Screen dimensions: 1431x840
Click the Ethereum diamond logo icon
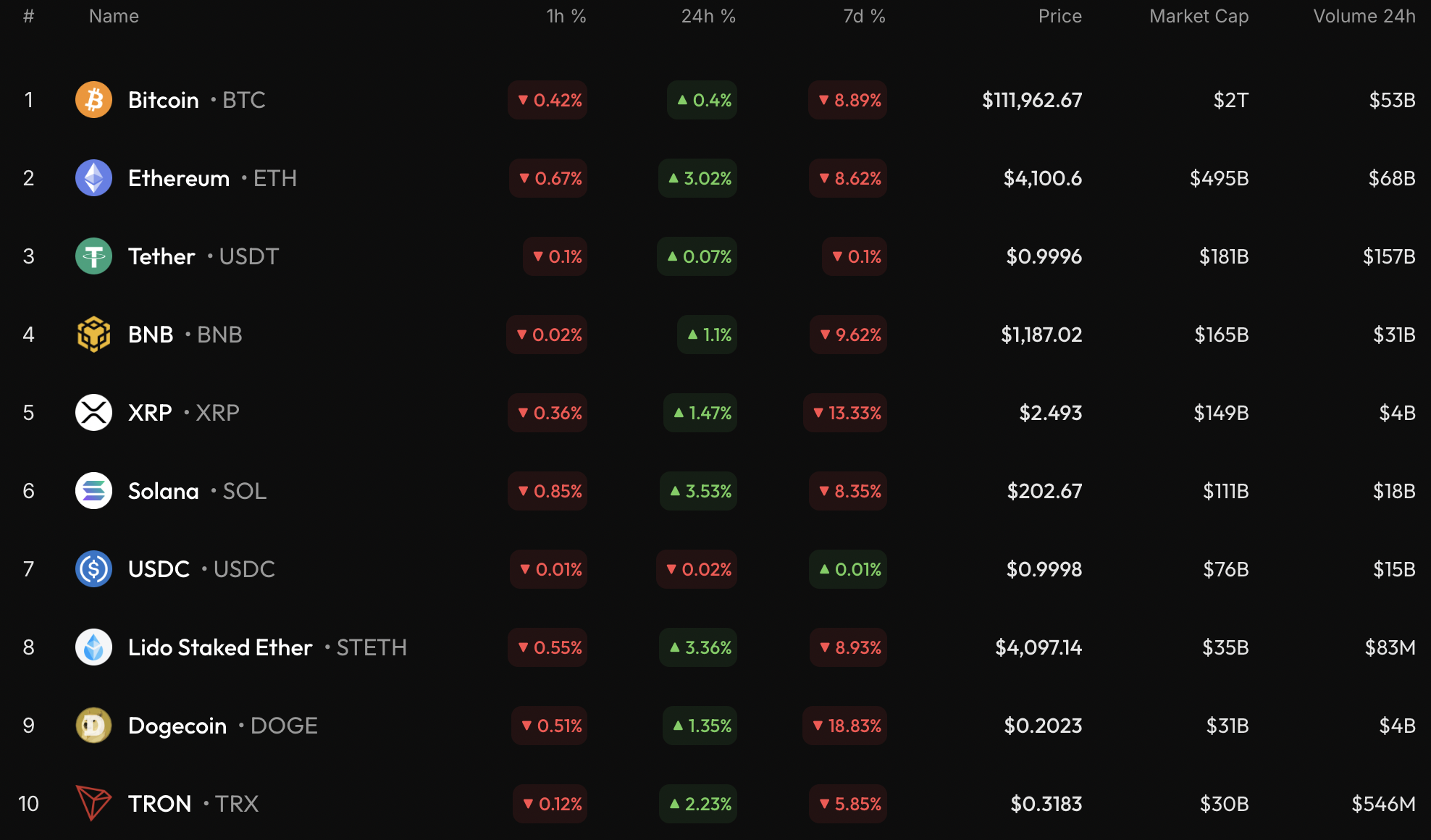coord(93,178)
